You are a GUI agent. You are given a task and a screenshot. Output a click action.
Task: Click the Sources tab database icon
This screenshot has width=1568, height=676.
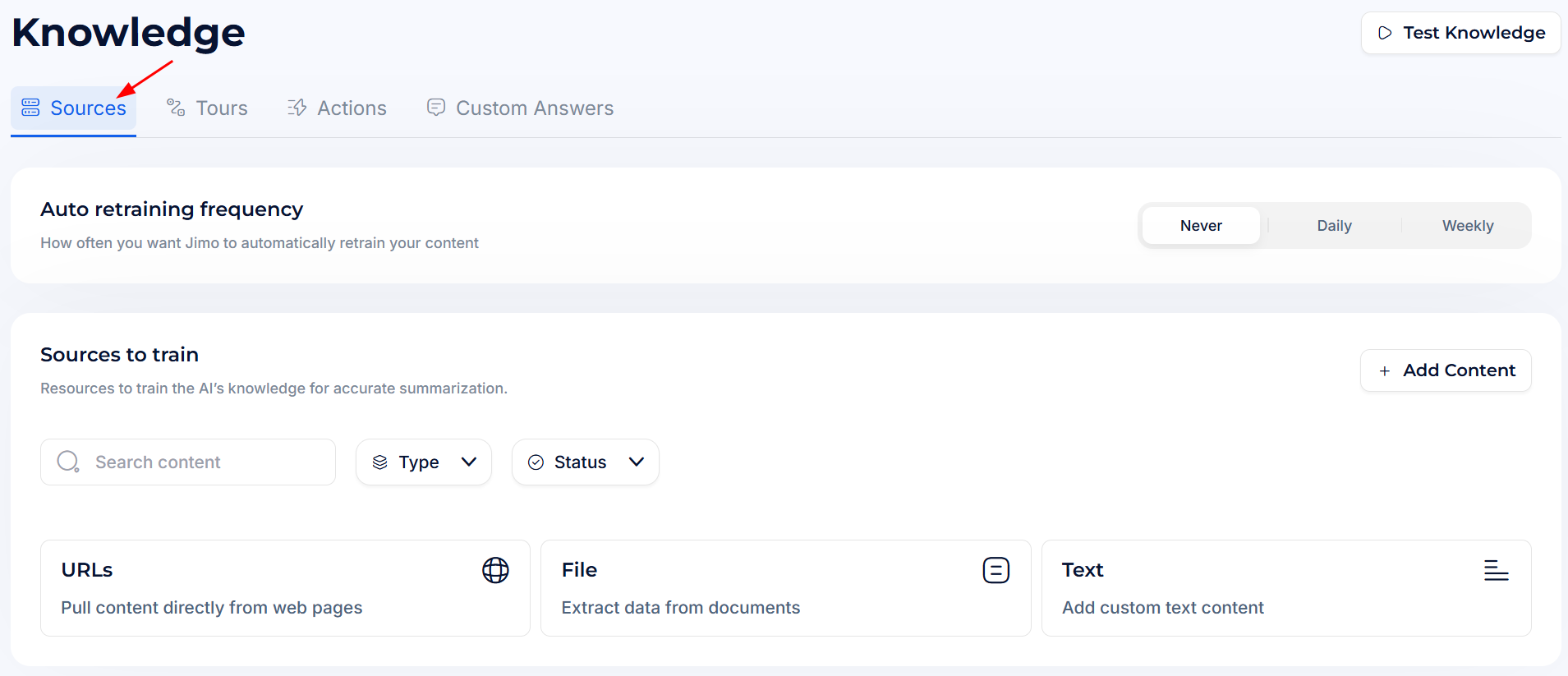30,108
